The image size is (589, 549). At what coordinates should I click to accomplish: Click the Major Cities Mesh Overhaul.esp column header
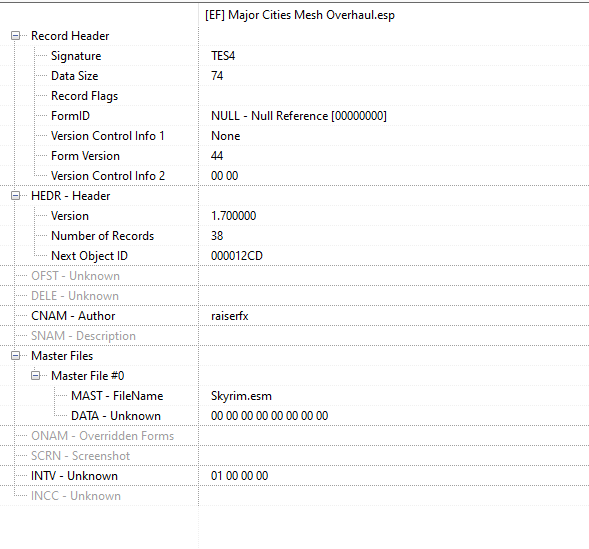300,15
